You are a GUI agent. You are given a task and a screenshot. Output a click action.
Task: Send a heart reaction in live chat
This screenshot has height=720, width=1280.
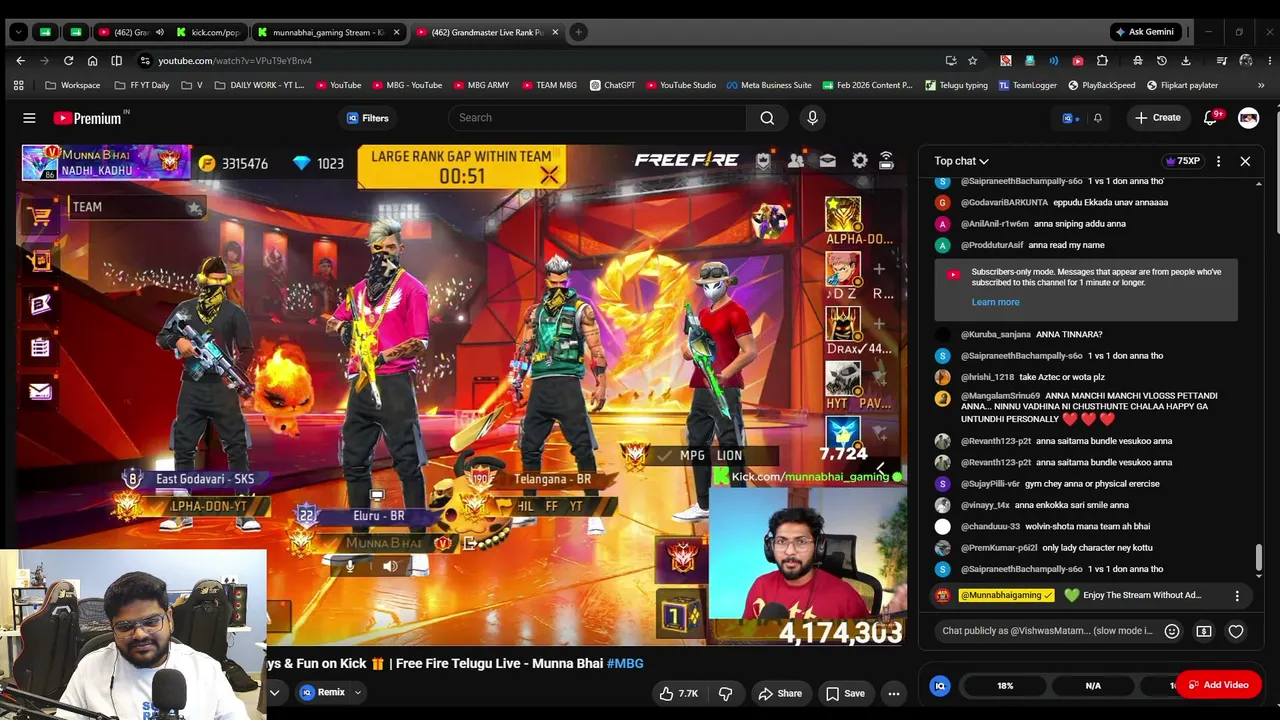pos(1236,631)
